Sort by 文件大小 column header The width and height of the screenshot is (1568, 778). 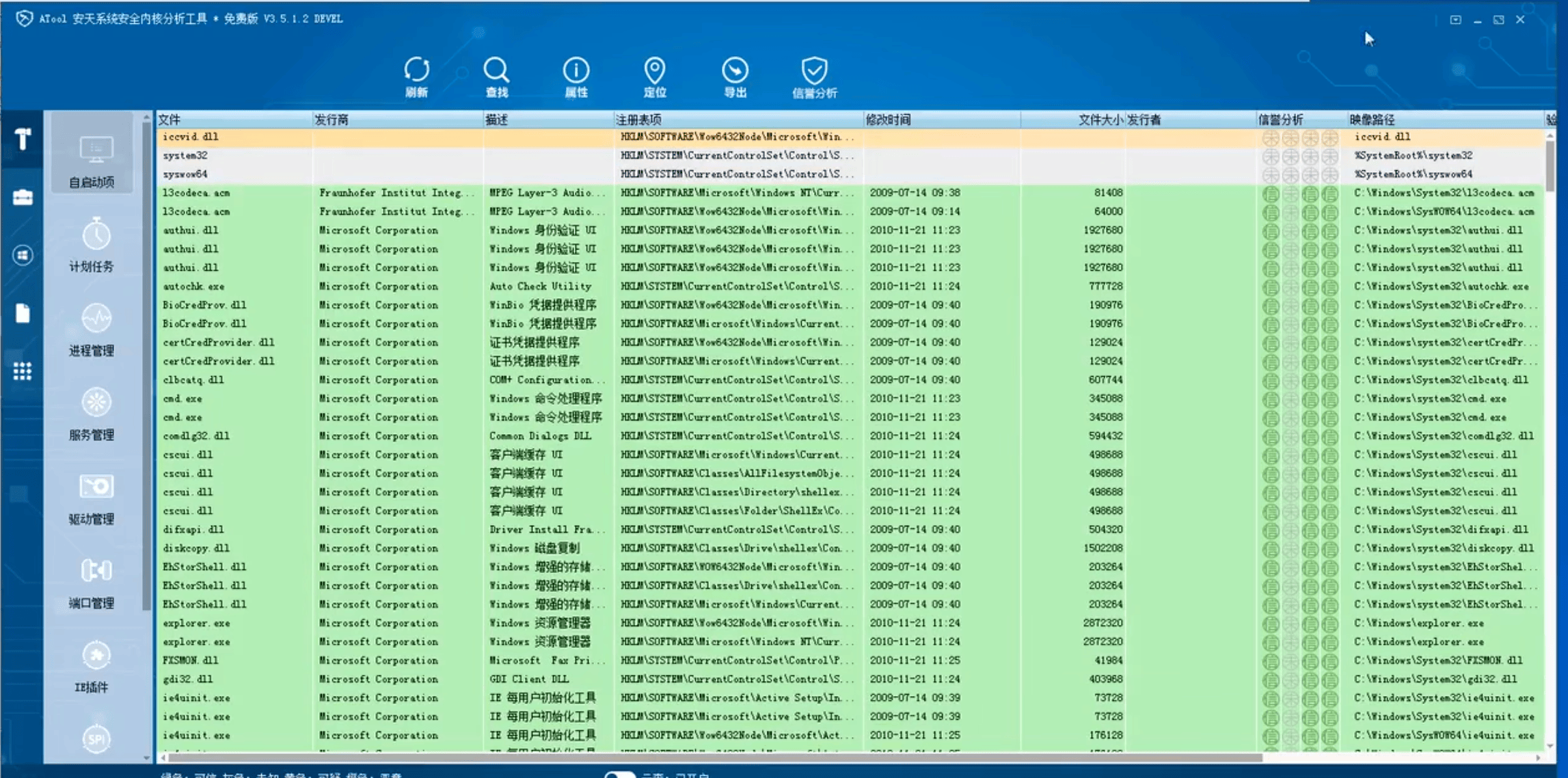click(x=1072, y=120)
